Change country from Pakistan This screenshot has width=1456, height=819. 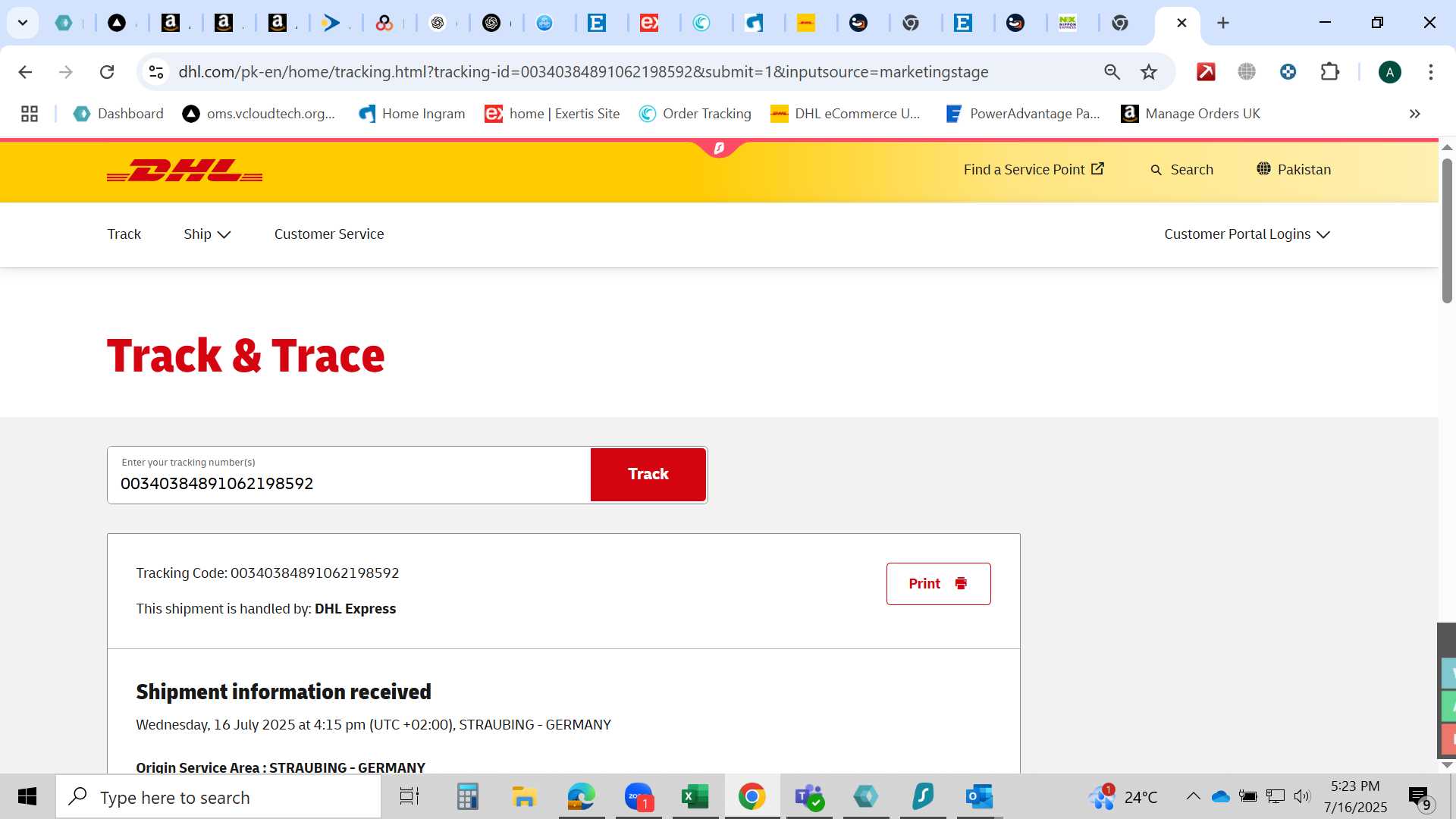[1294, 169]
